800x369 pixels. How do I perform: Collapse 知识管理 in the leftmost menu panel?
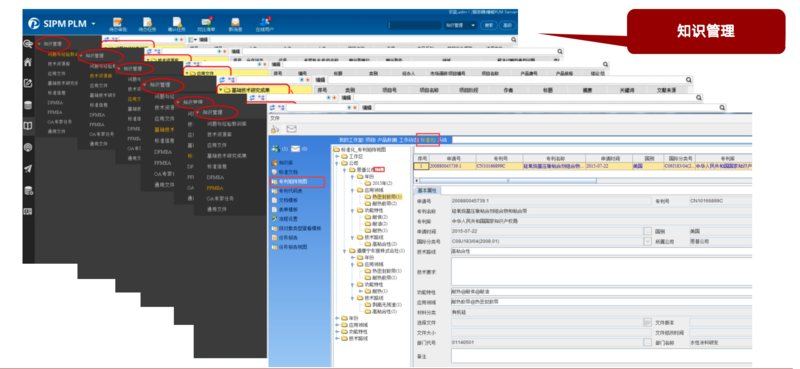39,44
